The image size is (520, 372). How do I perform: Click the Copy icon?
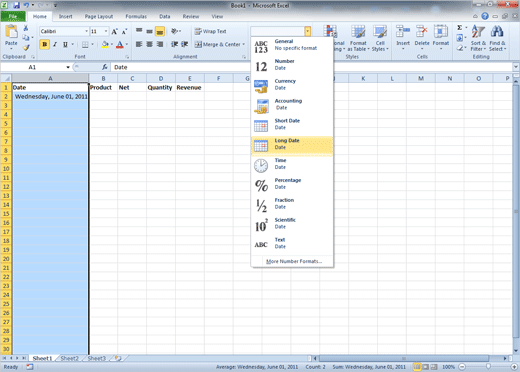26,38
